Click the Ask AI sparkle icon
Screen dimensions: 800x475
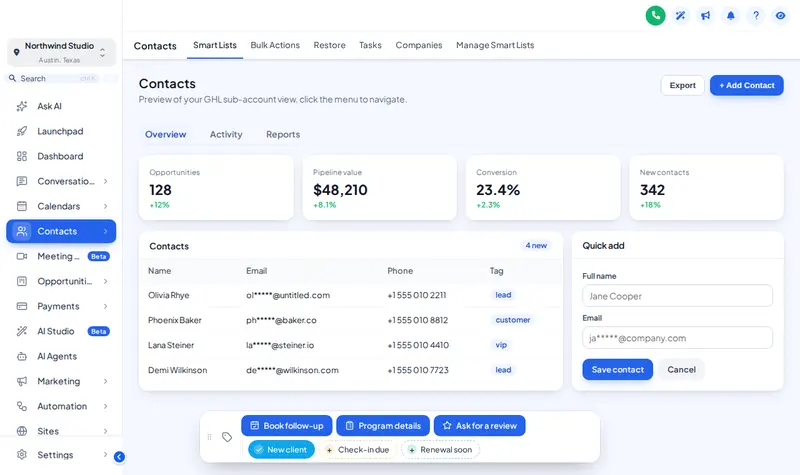pyautogui.click(x=21, y=106)
